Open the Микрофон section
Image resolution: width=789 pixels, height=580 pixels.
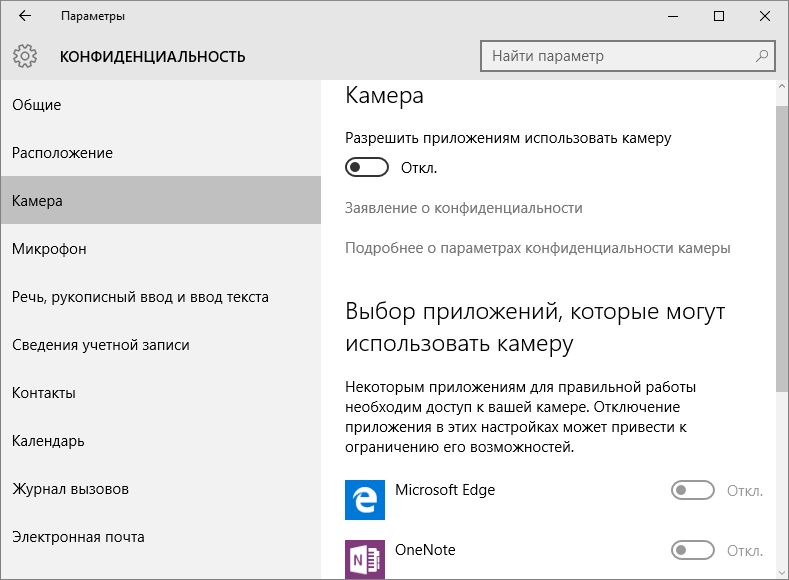pyautogui.click(x=161, y=248)
